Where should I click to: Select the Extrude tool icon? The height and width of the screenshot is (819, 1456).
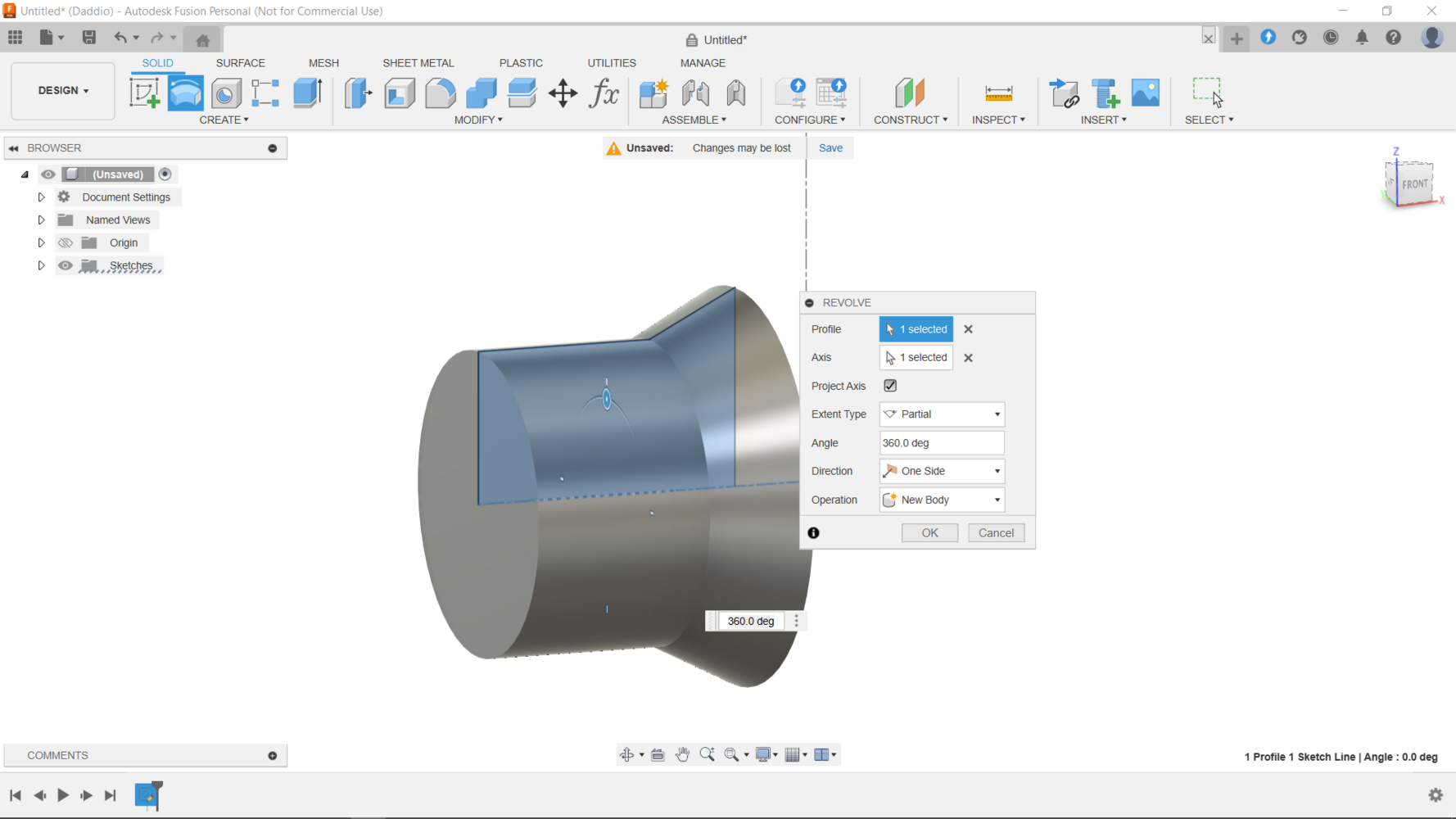pos(308,93)
